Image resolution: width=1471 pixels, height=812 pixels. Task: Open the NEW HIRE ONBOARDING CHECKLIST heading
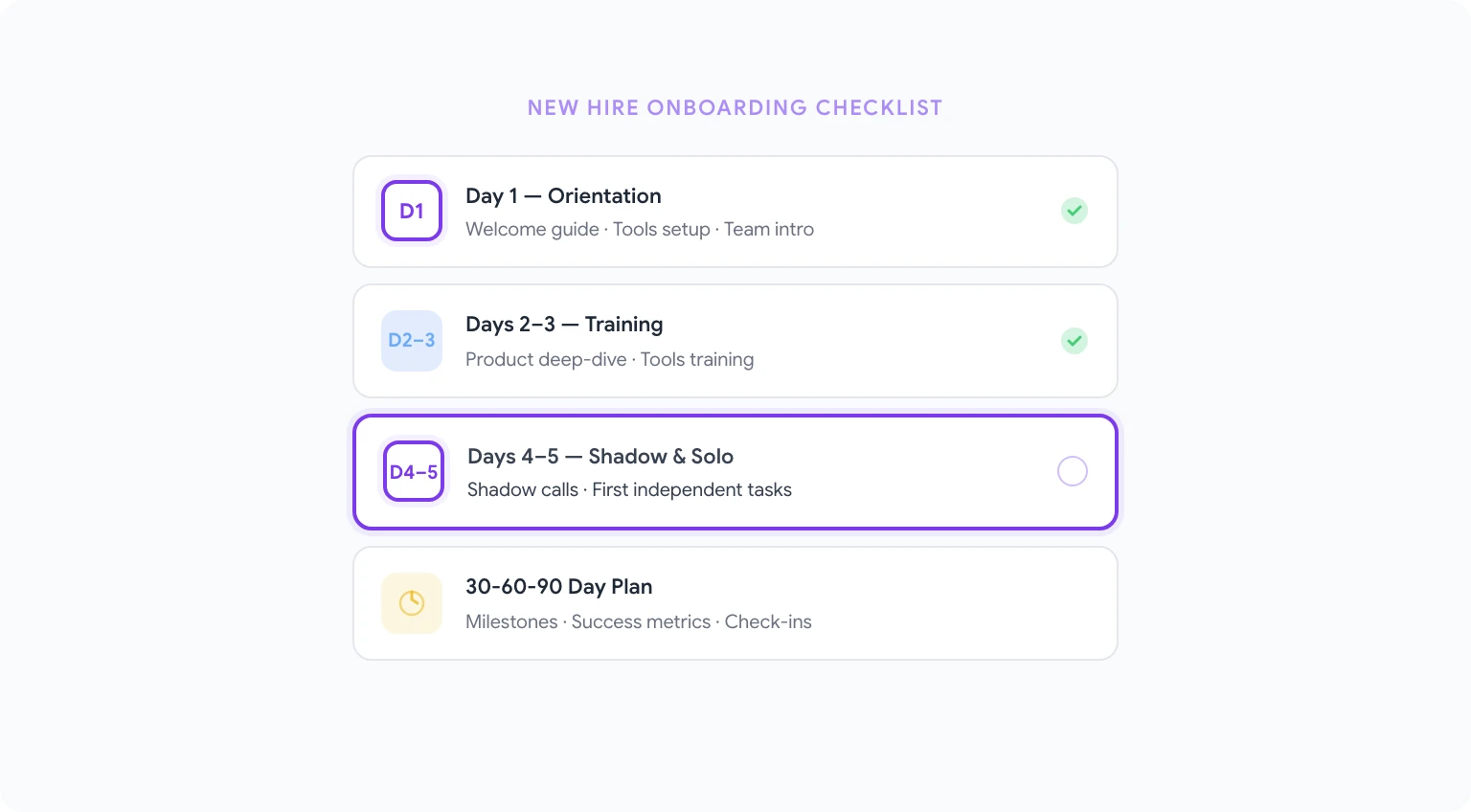pyautogui.click(x=735, y=107)
